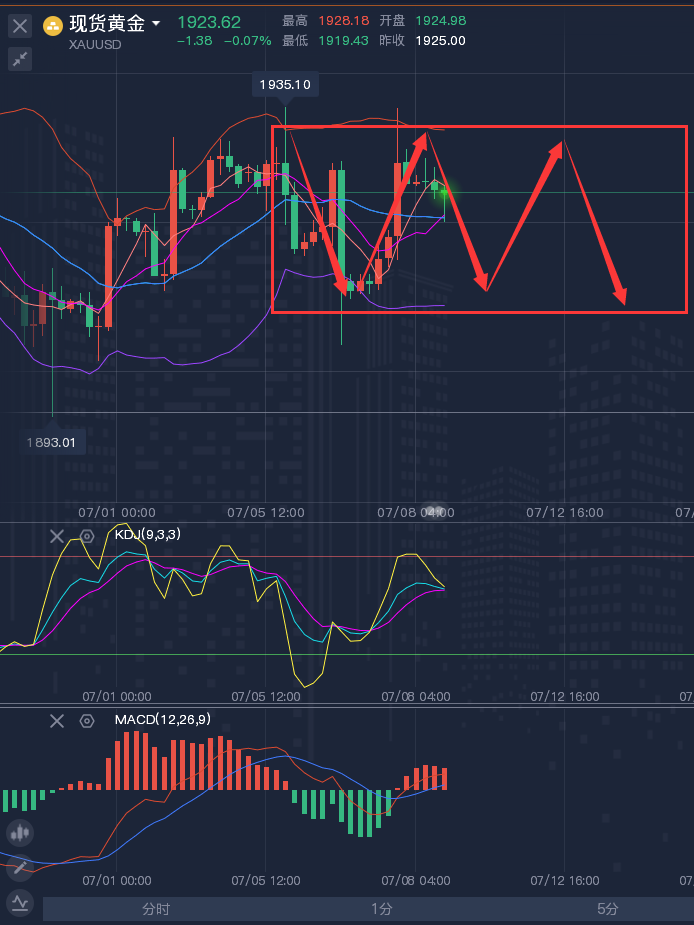This screenshot has width=694, height=925.
Task: Switch to the 分时 timeframe tab
Action: pos(156,909)
